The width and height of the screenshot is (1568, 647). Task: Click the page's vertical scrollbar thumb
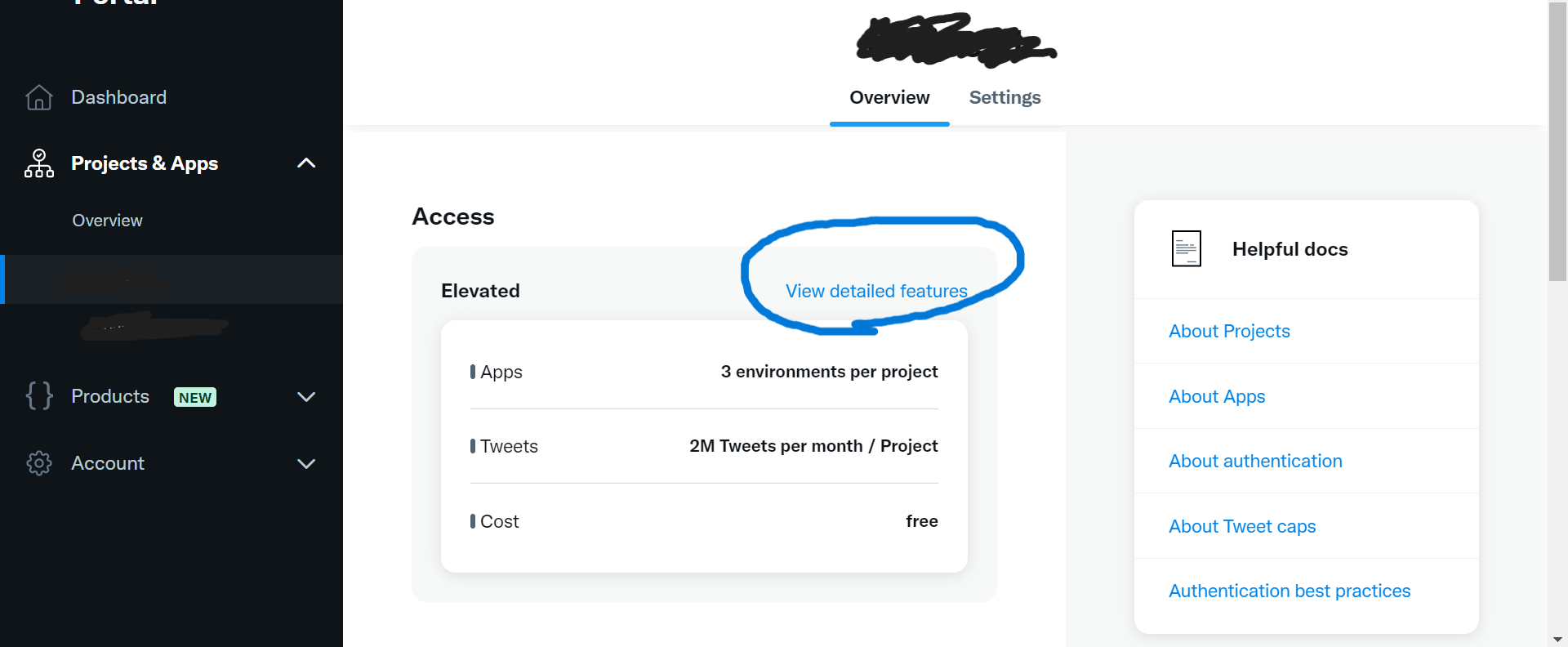click(1557, 141)
